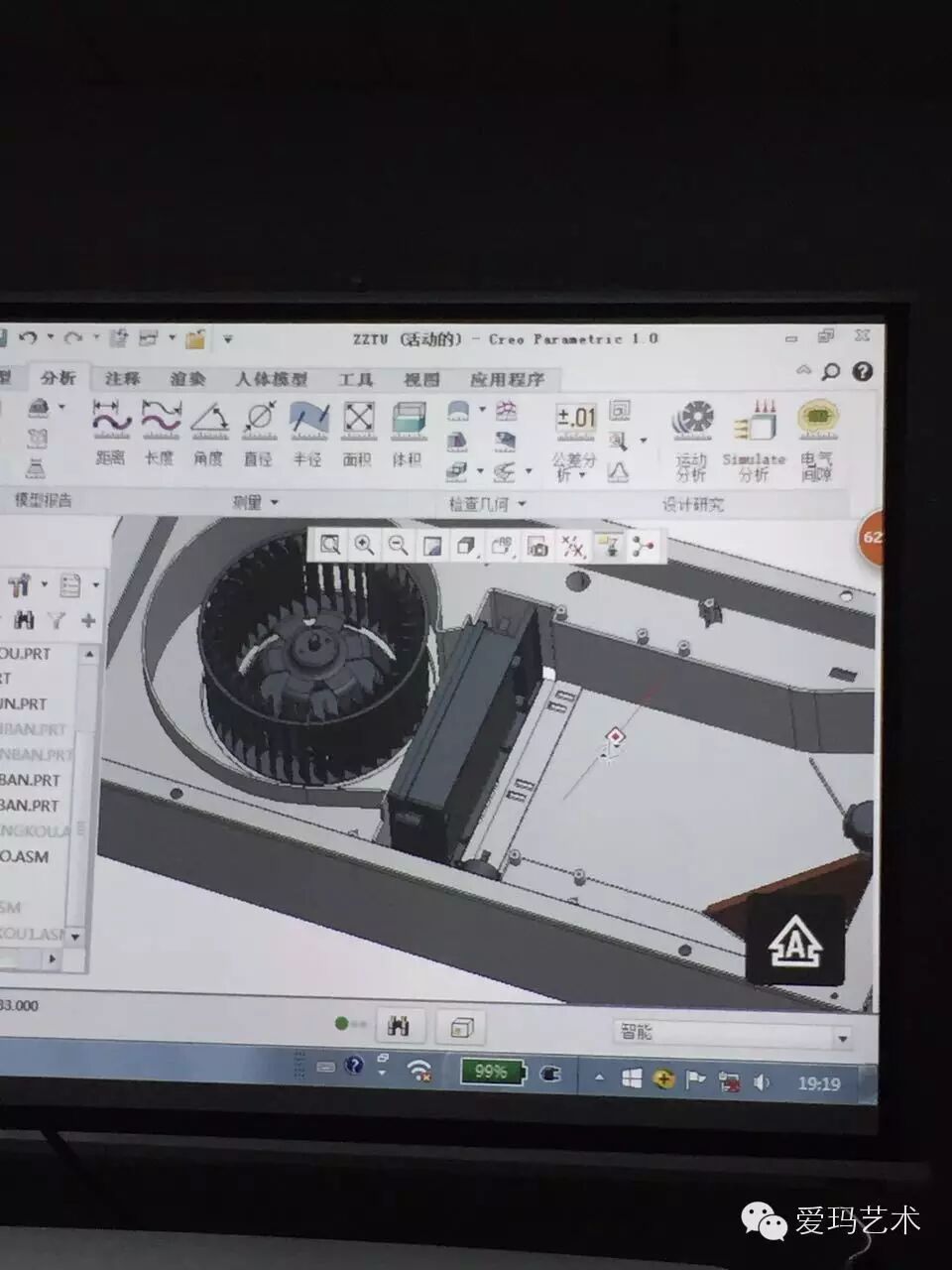Viewport: 952px width, 1270px height.
Task: Click the command search magnifier icon
Action: [831, 371]
